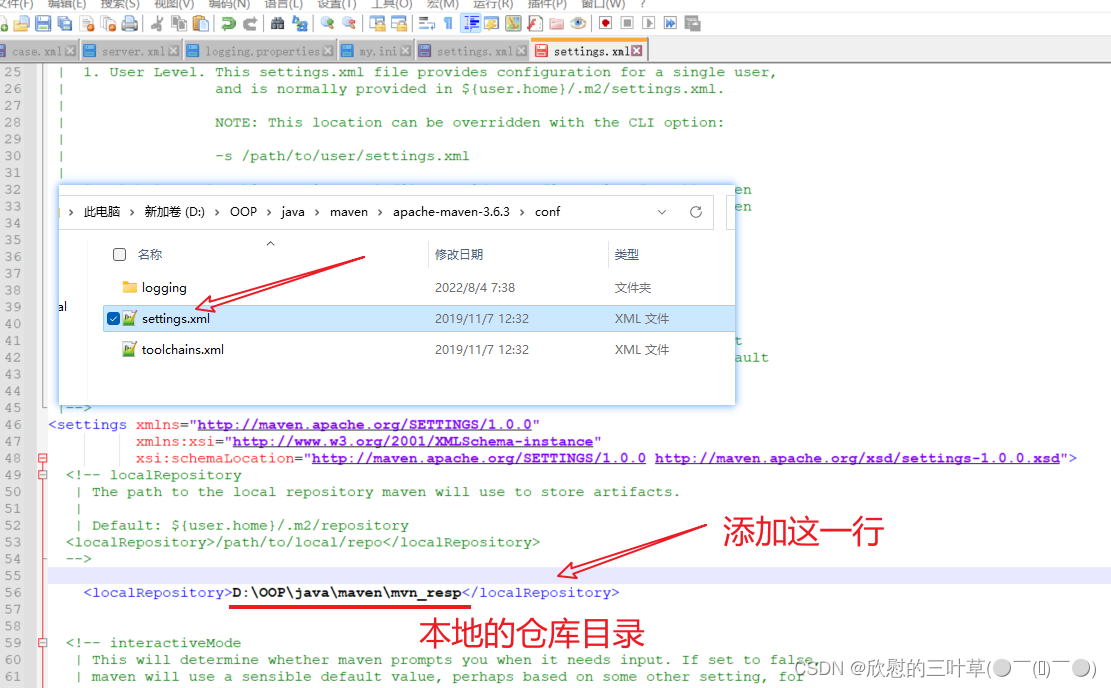
Task: Tick the select-all checkbox beside 名称 header
Action: click(119, 254)
